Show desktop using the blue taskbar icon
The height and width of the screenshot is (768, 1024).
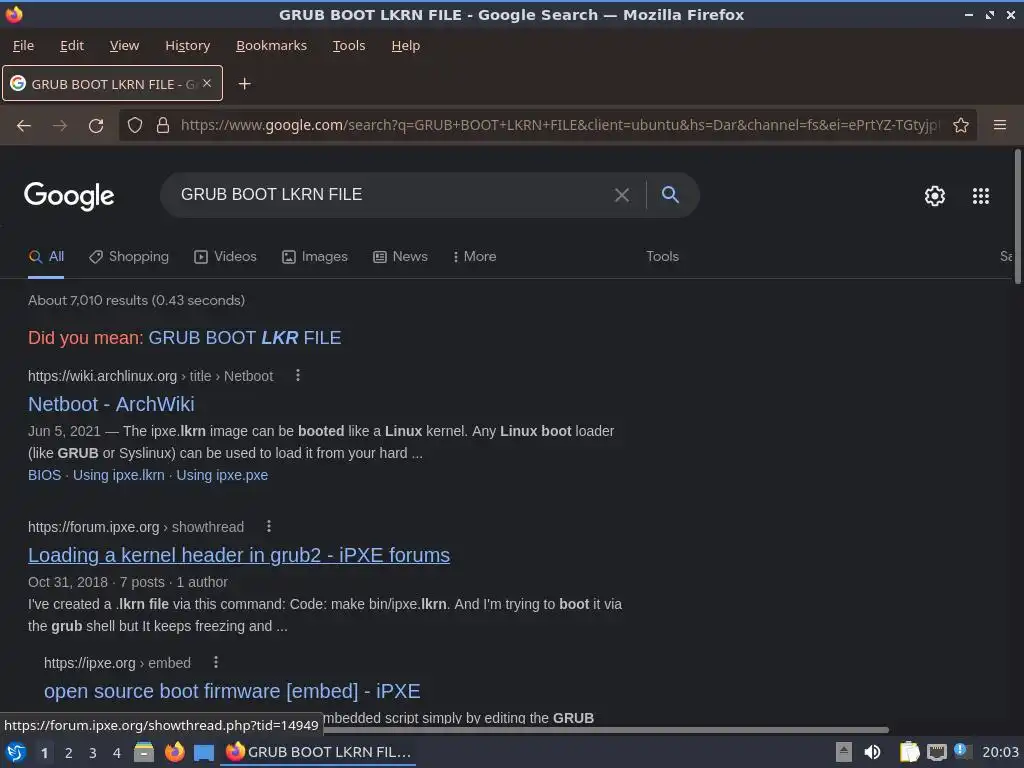coord(204,753)
